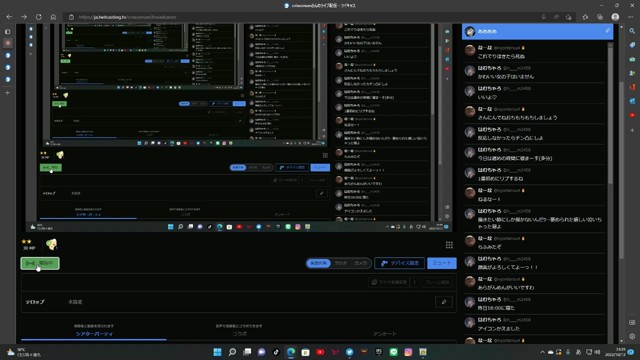
Task: Open デバイス設定 device settings
Action: (x=400, y=263)
